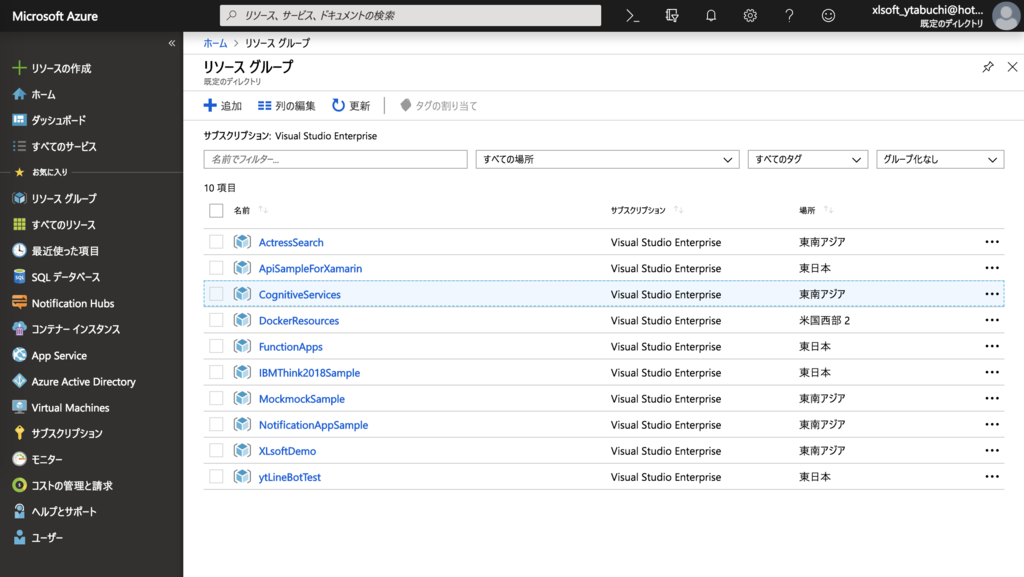Image resolution: width=1024 pixels, height=577 pixels.
Task: Click the 最近使った項目 clock icon
Action: (x=19, y=251)
